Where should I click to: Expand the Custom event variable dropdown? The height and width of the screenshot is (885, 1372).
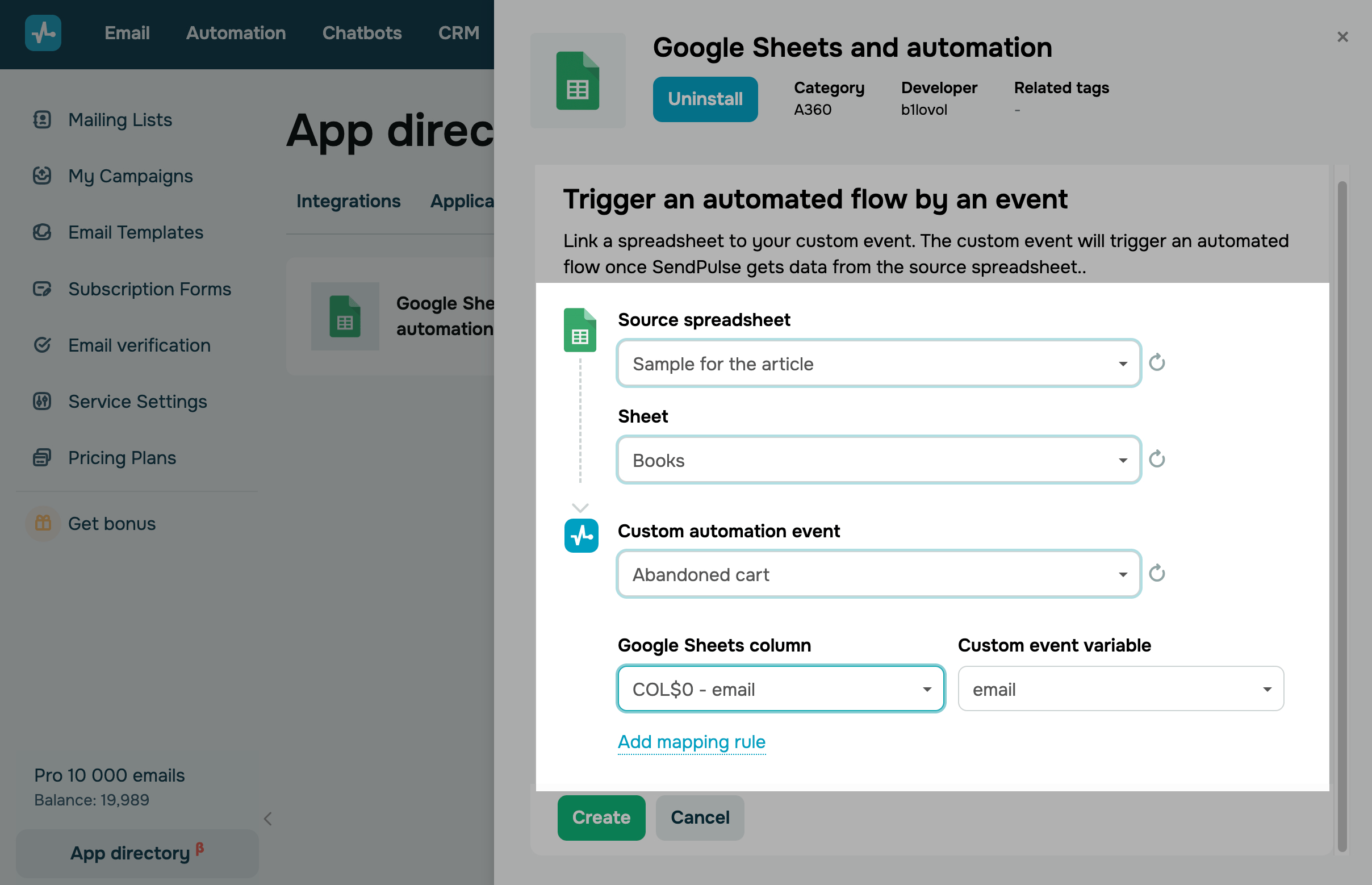1120,688
